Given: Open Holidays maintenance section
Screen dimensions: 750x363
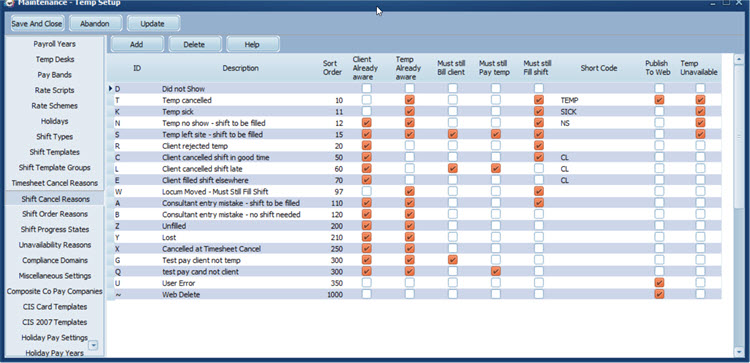Looking at the screenshot, I should pos(55,121).
